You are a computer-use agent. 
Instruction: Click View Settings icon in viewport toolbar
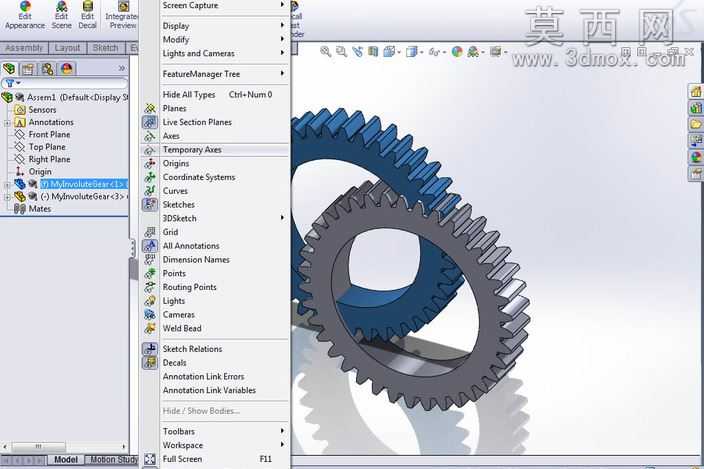click(x=496, y=52)
